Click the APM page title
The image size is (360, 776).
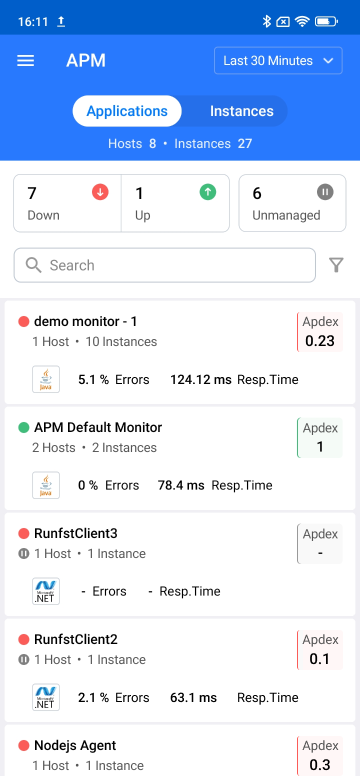click(x=86, y=61)
